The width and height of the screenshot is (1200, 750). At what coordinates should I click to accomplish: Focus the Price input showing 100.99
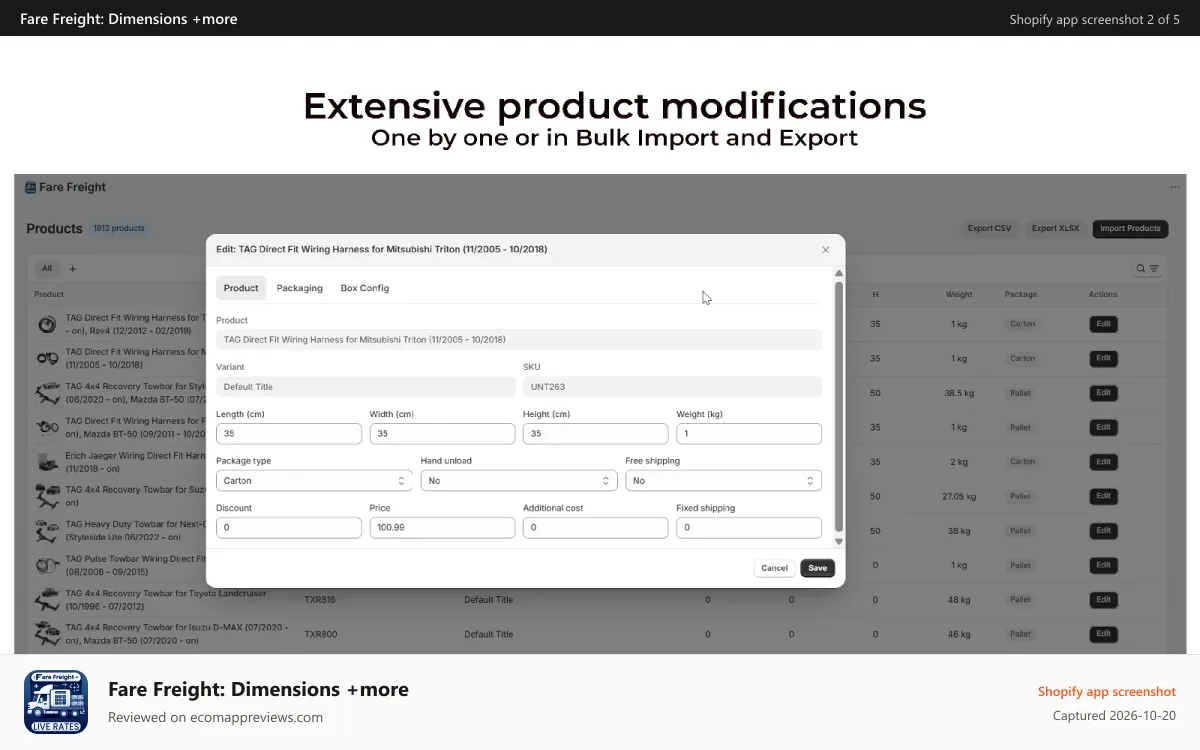(442, 527)
